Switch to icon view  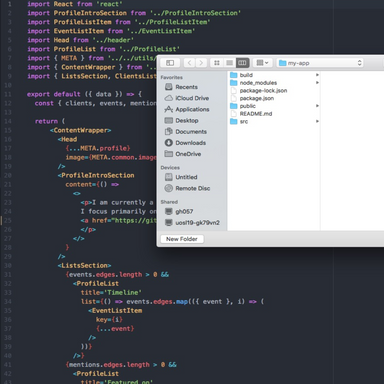click(x=217, y=63)
